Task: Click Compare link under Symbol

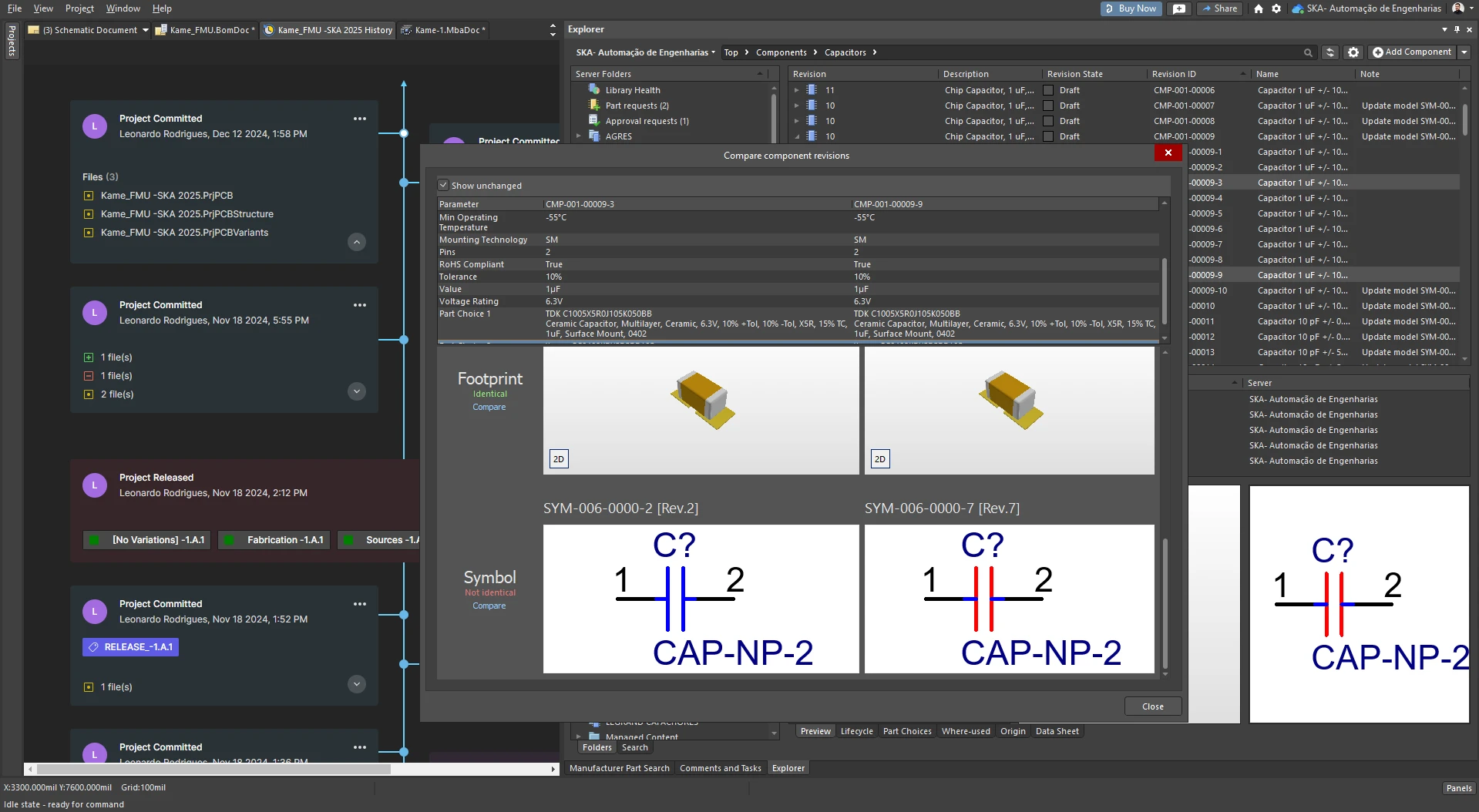Action: (489, 606)
